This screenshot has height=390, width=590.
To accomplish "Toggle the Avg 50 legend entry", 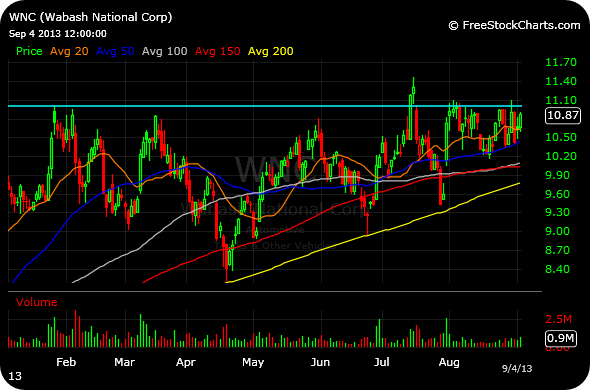I will click(115, 51).
